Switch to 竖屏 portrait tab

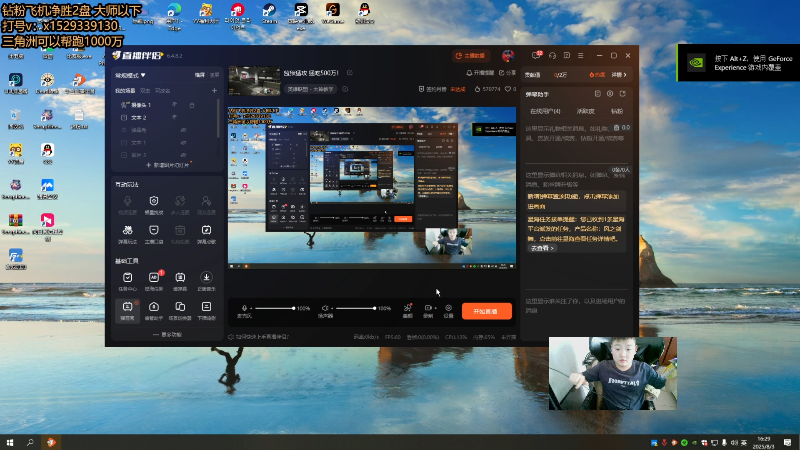pos(215,75)
